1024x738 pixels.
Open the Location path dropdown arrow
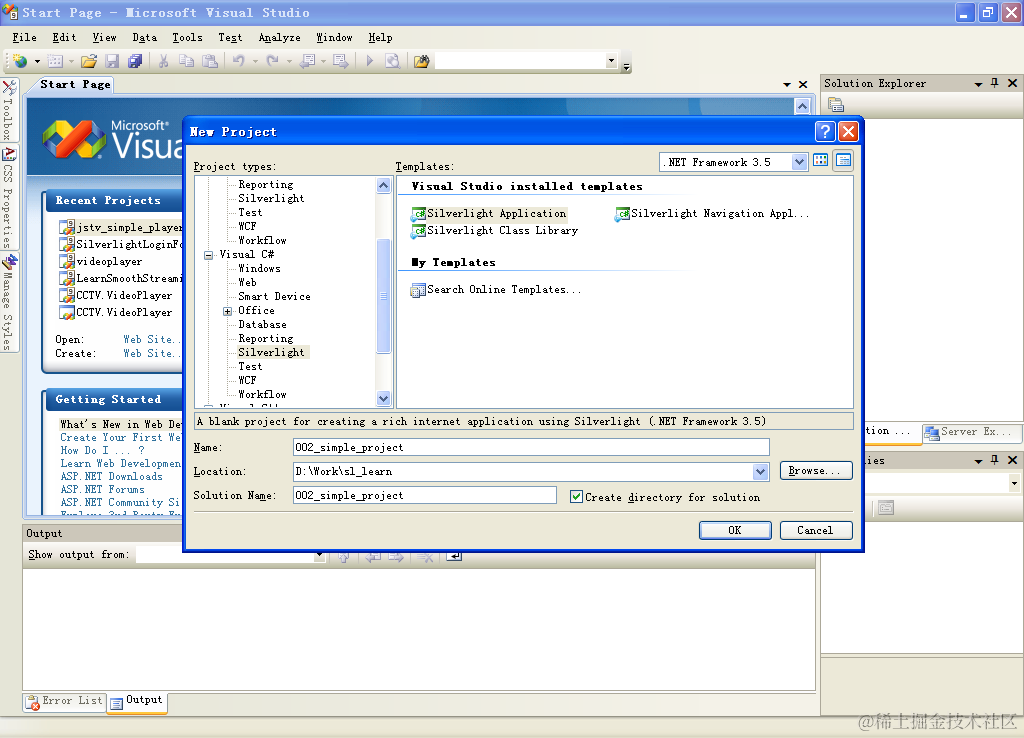[x=760, y=472]
